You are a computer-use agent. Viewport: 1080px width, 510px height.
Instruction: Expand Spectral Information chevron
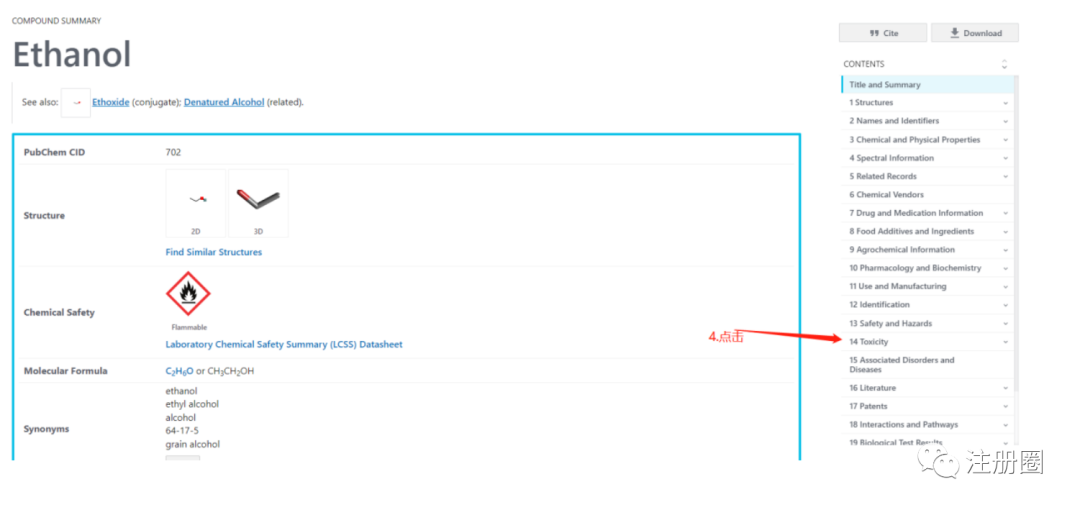click(1006, 159)
